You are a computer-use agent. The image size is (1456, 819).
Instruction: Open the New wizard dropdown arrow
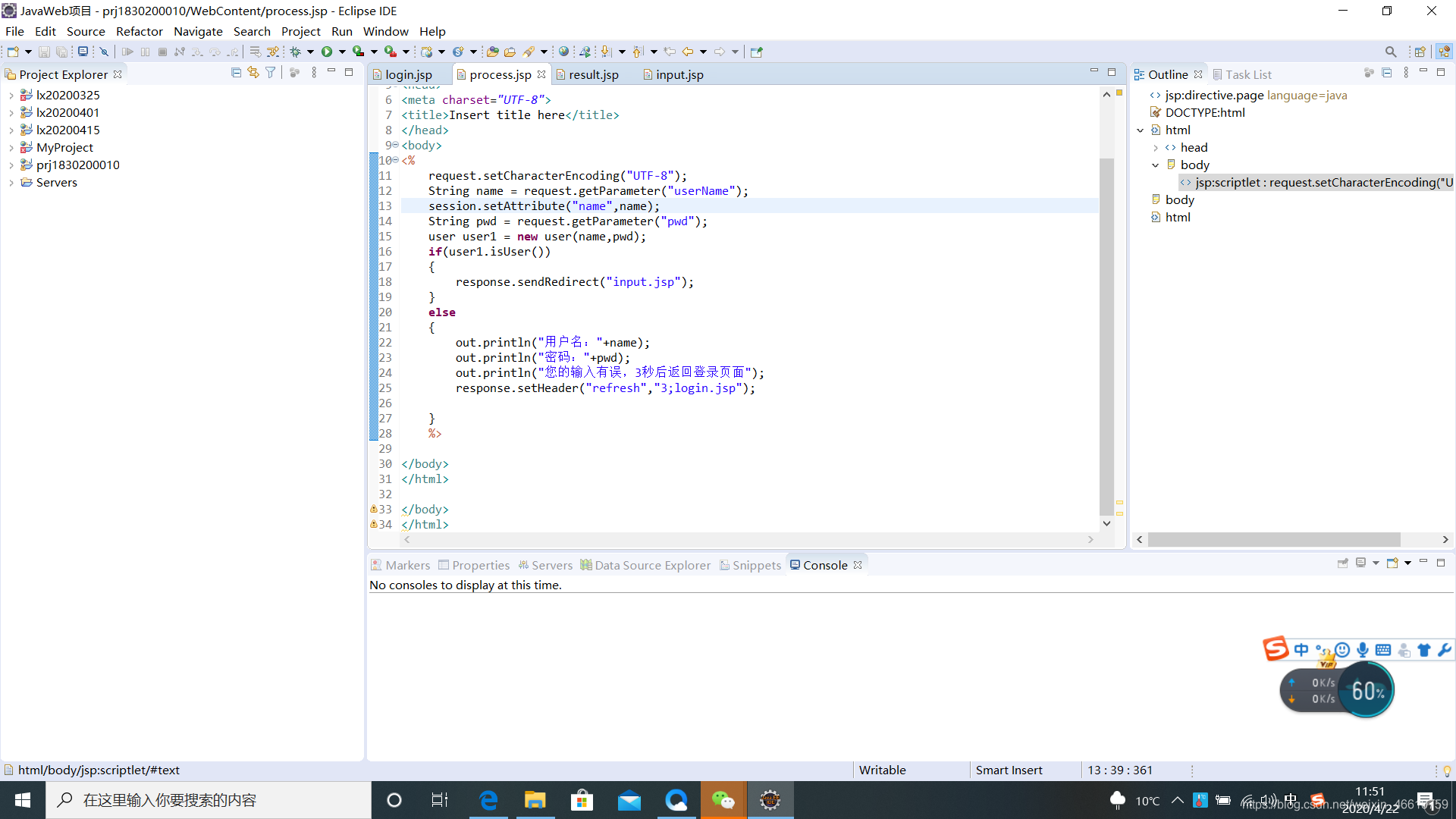[x=28, y=52]
